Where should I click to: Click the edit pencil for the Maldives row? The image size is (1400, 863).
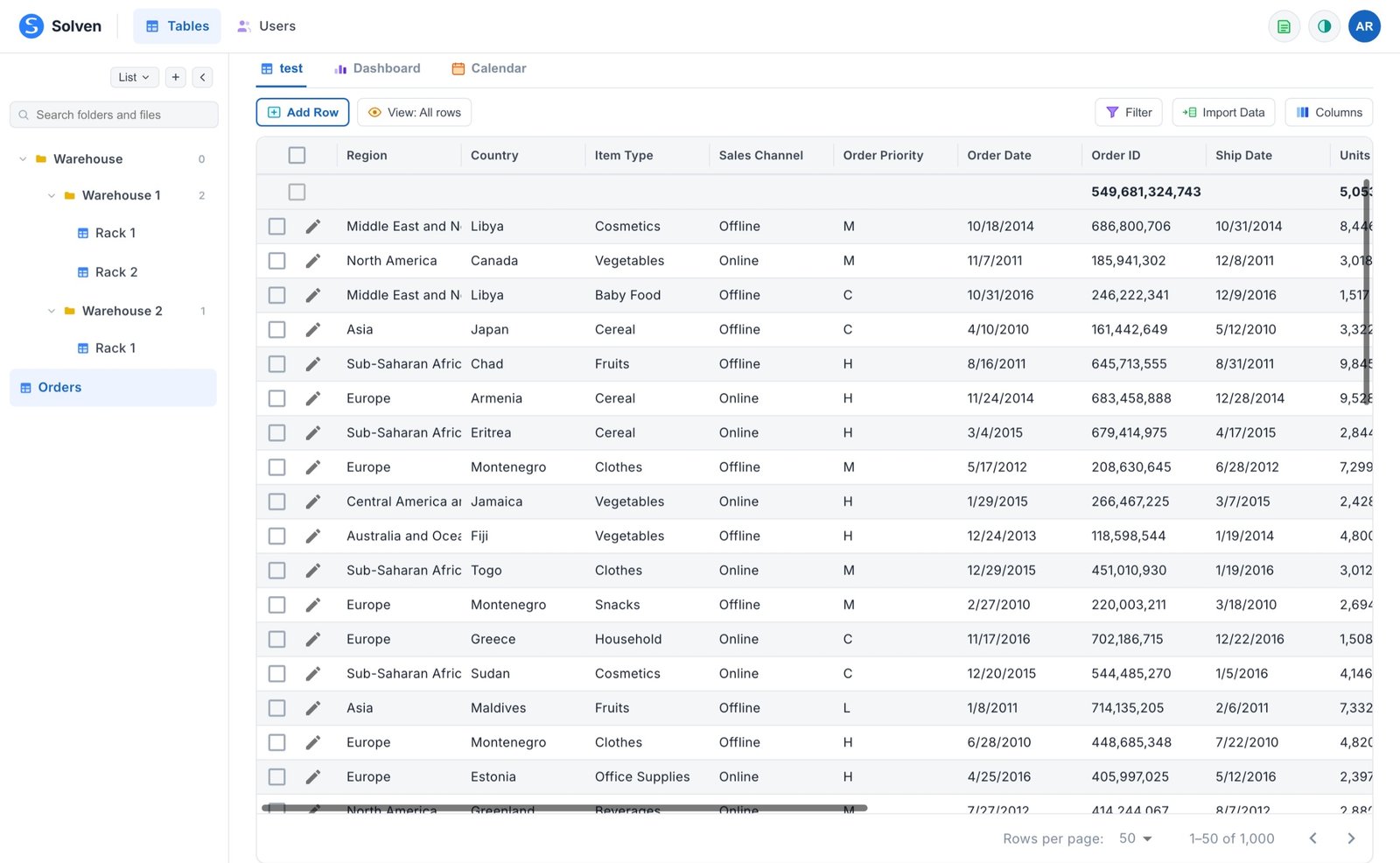(312, 708)
